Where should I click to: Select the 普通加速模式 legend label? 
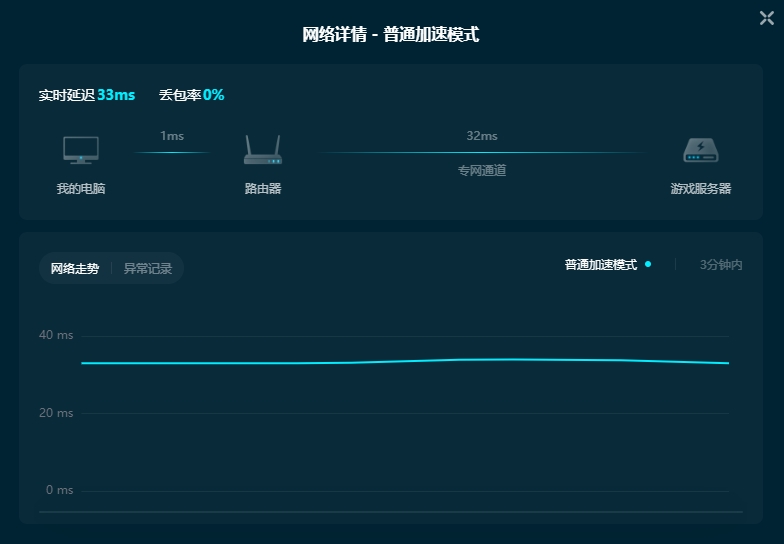pos(600,265)
